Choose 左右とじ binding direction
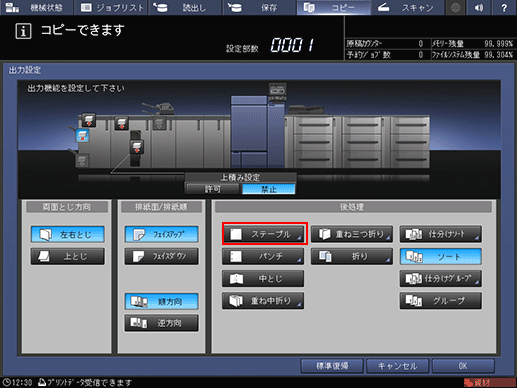Image resolution: width=517 pixels, height=388 pixels. [68, 234]
